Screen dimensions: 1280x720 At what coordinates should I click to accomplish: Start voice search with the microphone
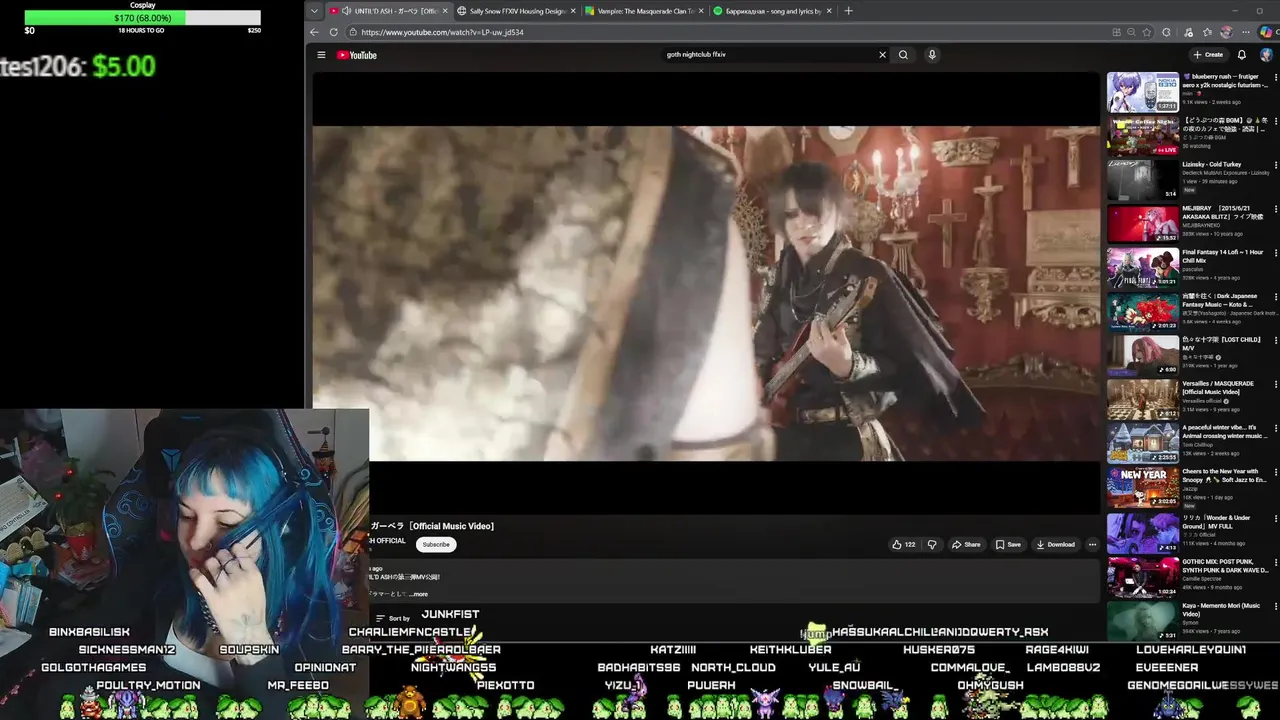[x=932, y=55]
